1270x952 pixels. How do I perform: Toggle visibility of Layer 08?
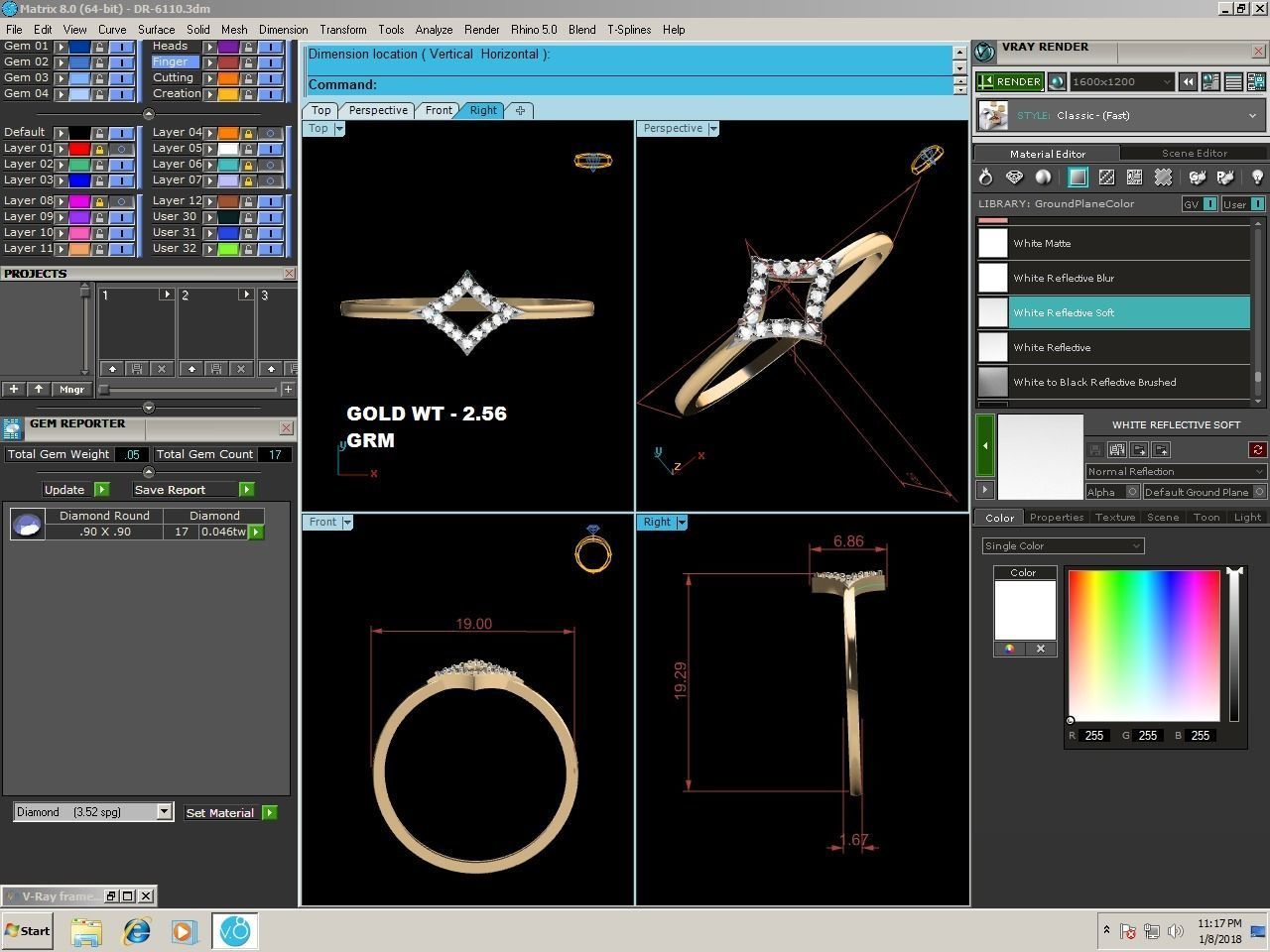(x=121, y=201)
